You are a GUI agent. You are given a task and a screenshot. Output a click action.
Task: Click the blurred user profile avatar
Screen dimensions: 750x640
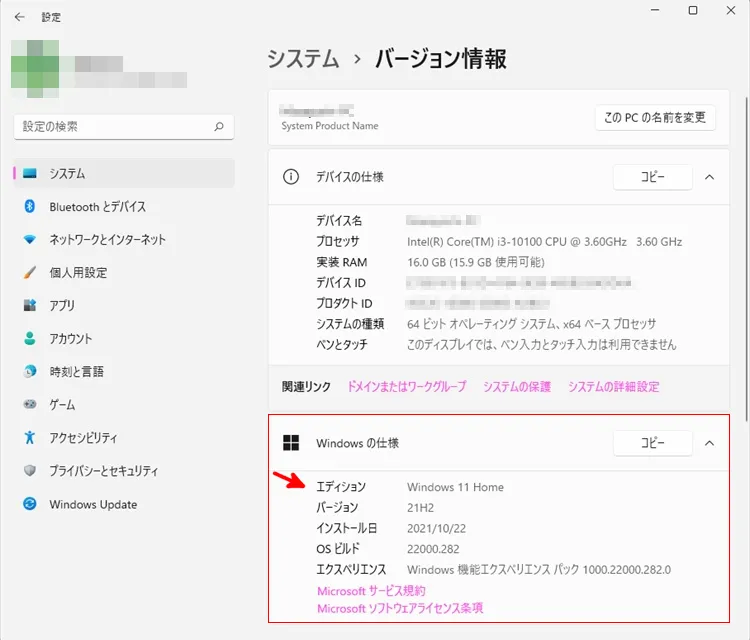pos(35,69)
